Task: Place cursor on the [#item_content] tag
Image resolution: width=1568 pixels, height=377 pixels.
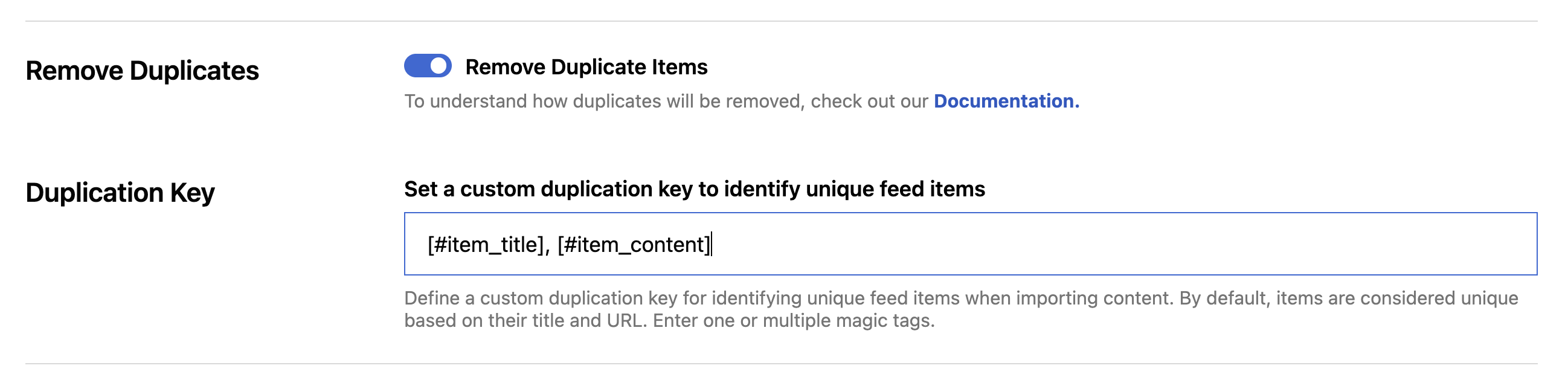Action: coord(634,245)
